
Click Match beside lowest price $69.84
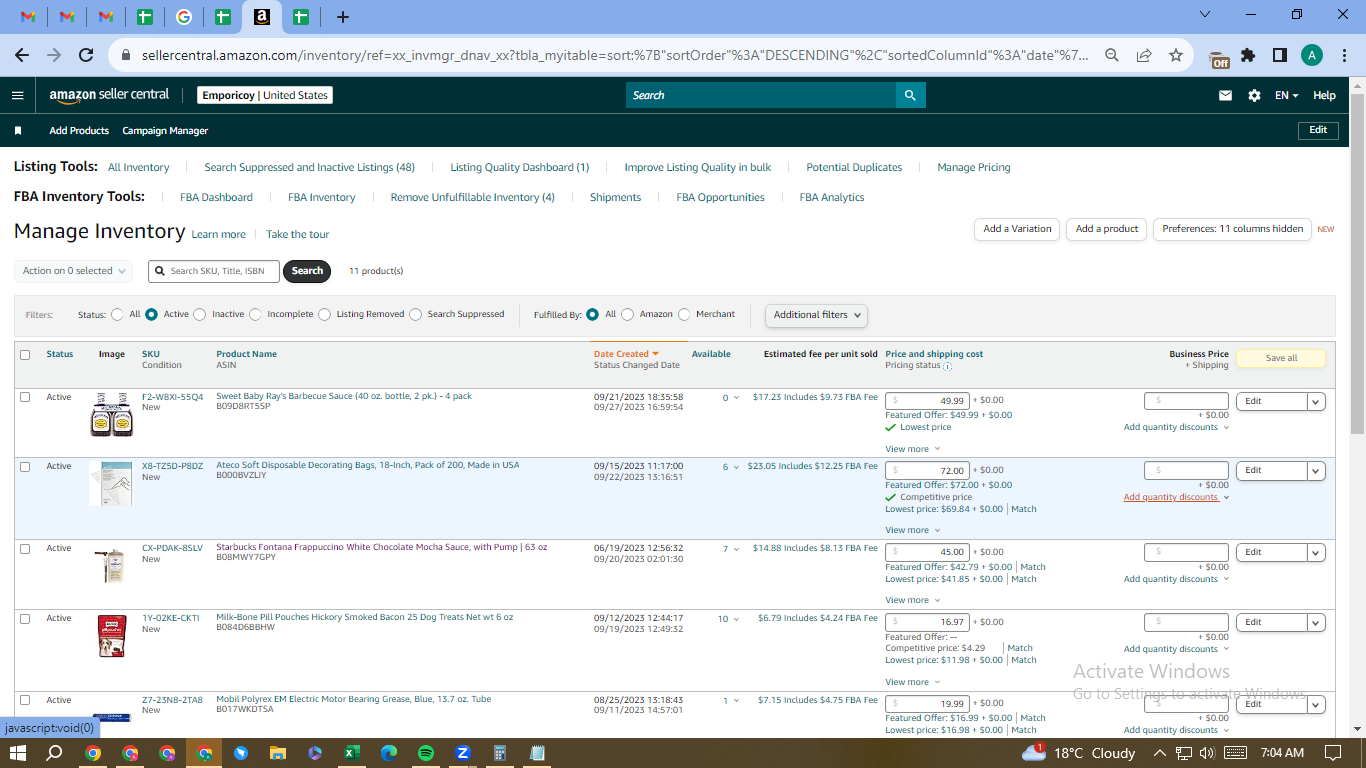(x=1024, y=509)
